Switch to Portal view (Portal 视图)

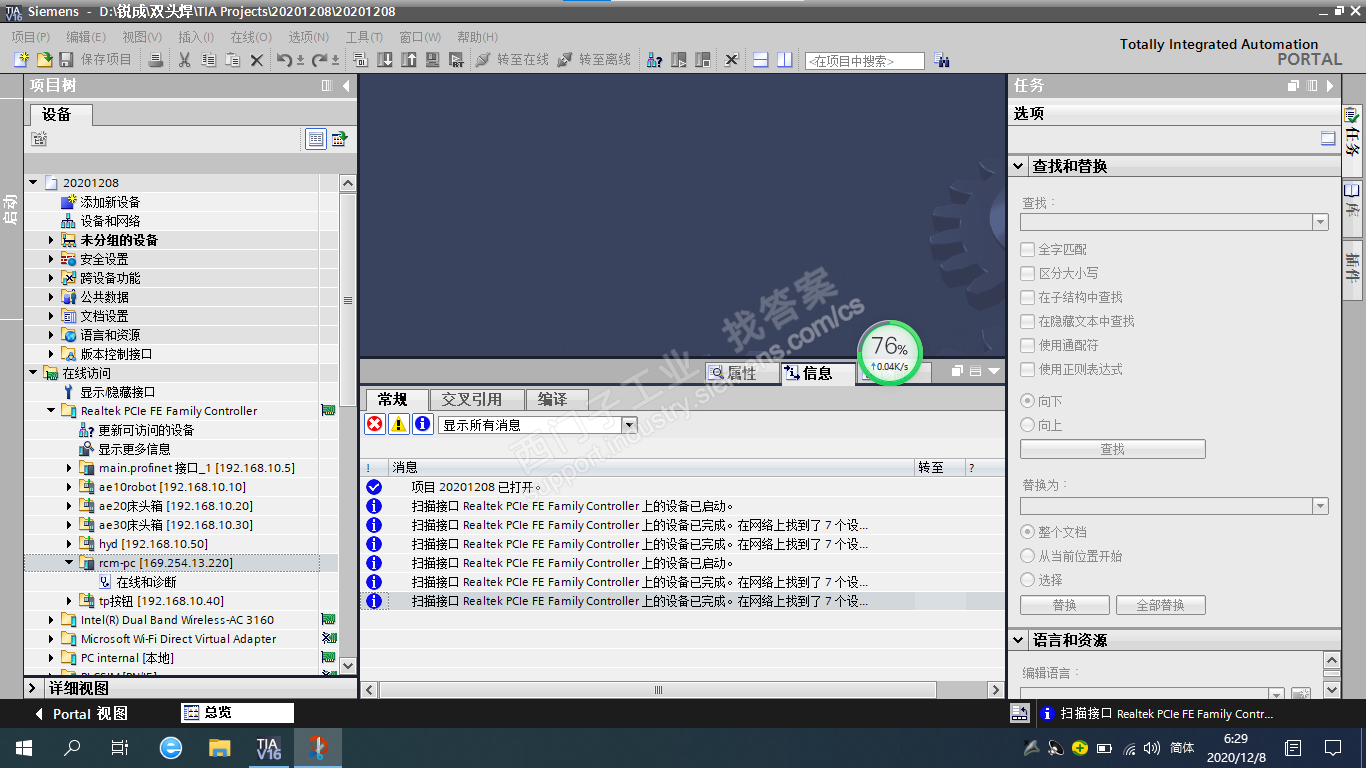[82, 714]
